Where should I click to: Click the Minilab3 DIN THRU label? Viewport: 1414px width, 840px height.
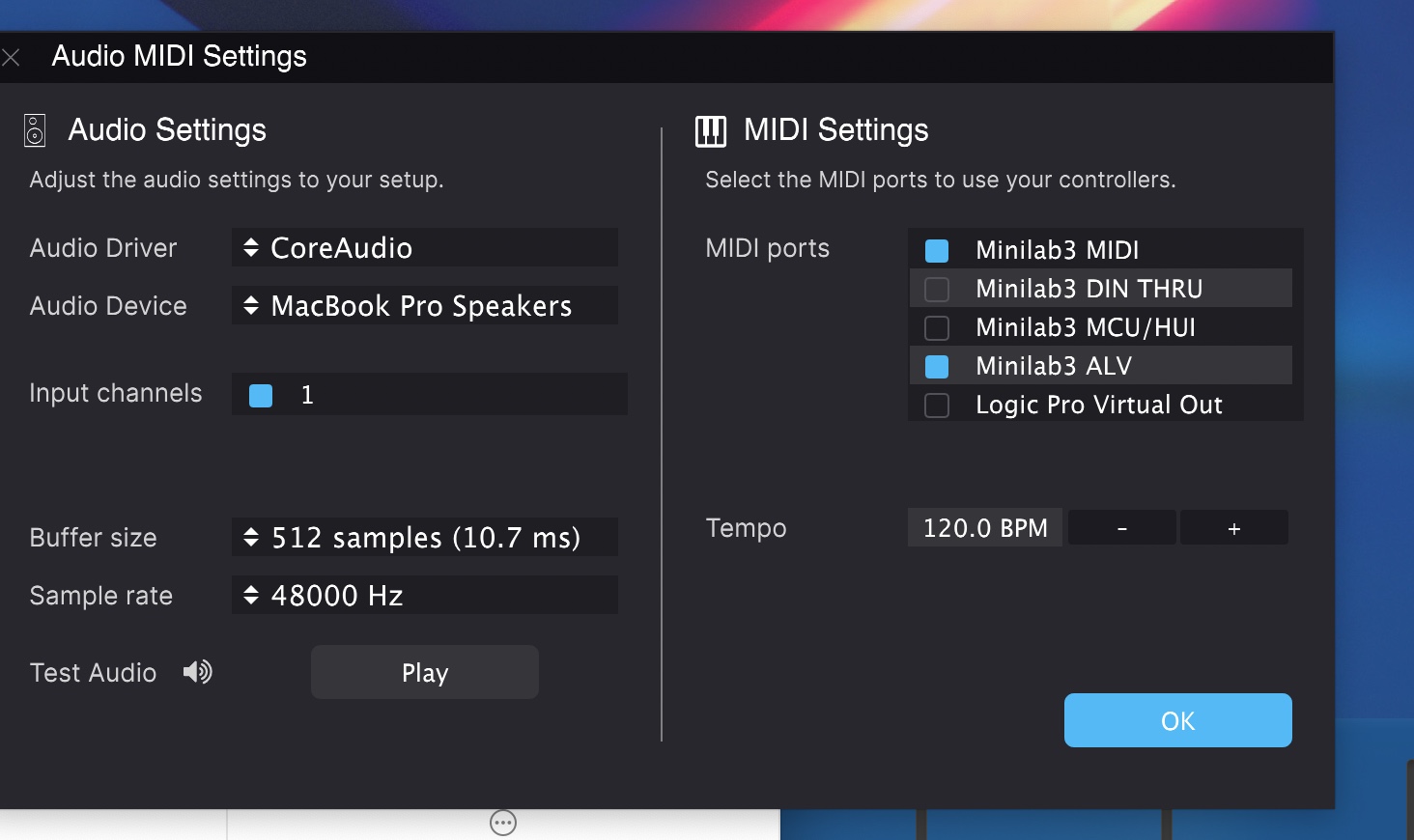pyautogui.click(x=1089, y=289)
